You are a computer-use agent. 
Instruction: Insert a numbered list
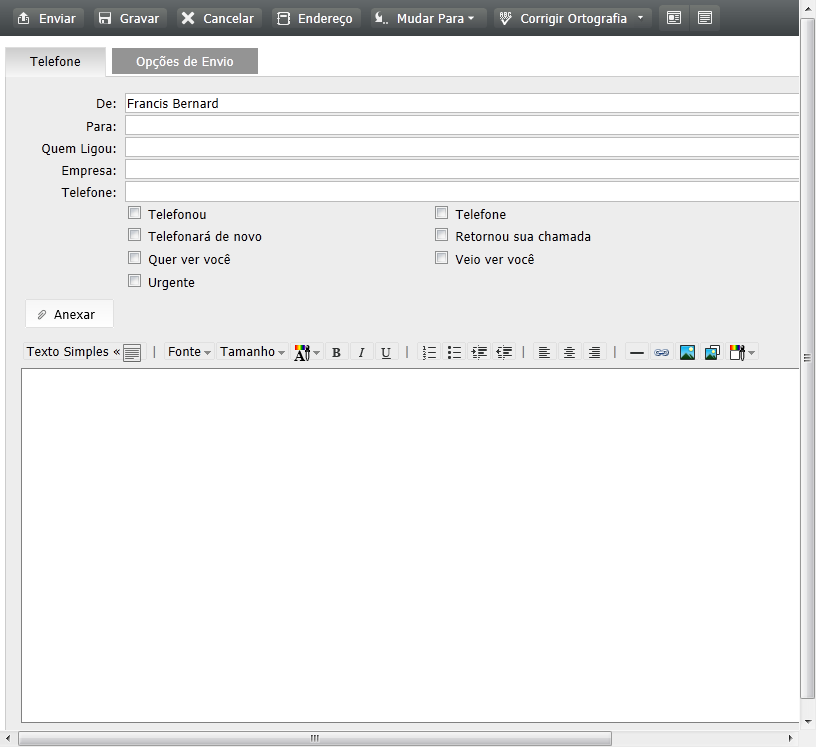429,352
